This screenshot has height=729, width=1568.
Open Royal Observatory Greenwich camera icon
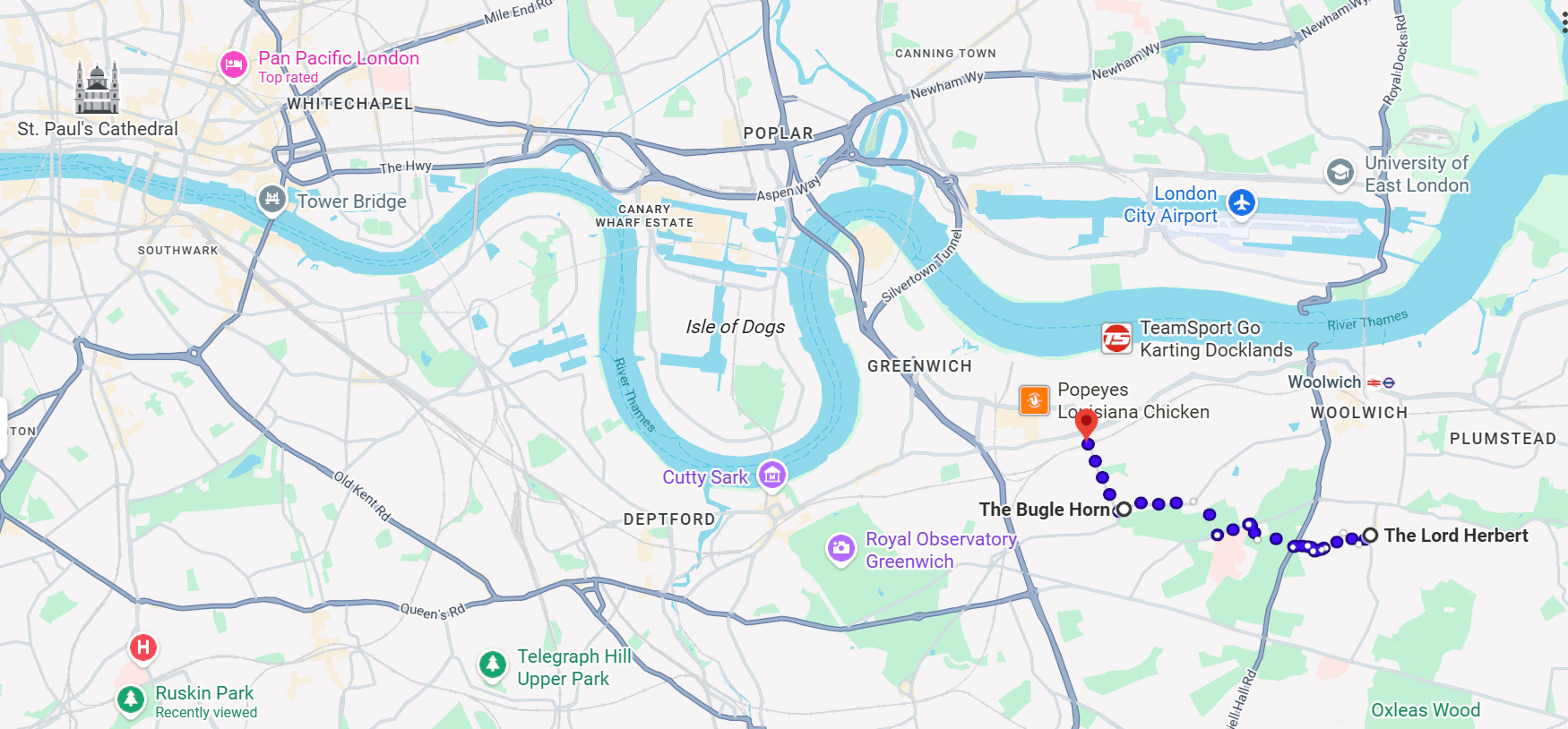point(840,548)
